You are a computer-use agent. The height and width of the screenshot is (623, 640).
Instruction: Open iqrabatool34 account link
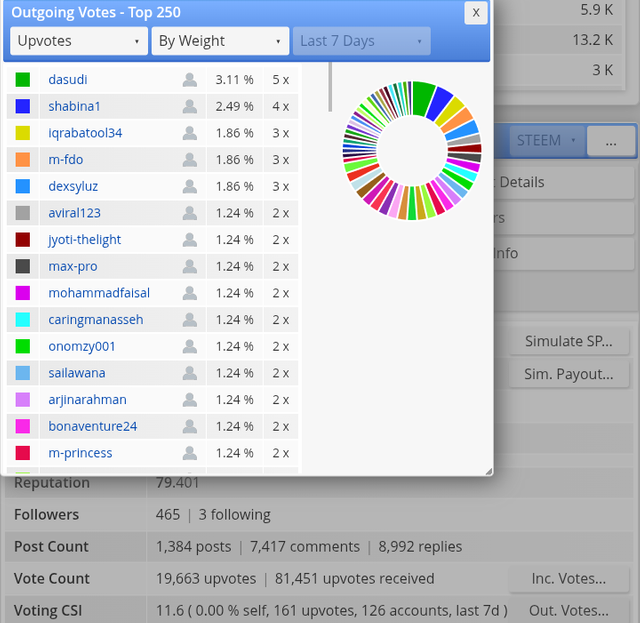click(x=85, y=133)
